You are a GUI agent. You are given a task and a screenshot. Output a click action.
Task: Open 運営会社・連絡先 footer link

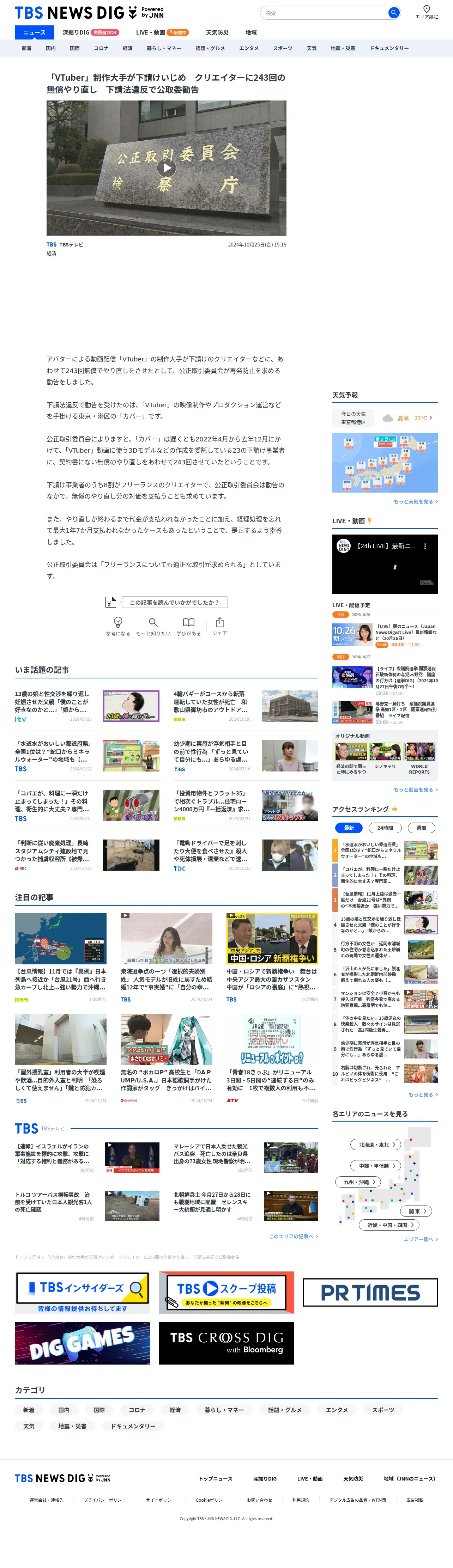(x=46, y=1500)
